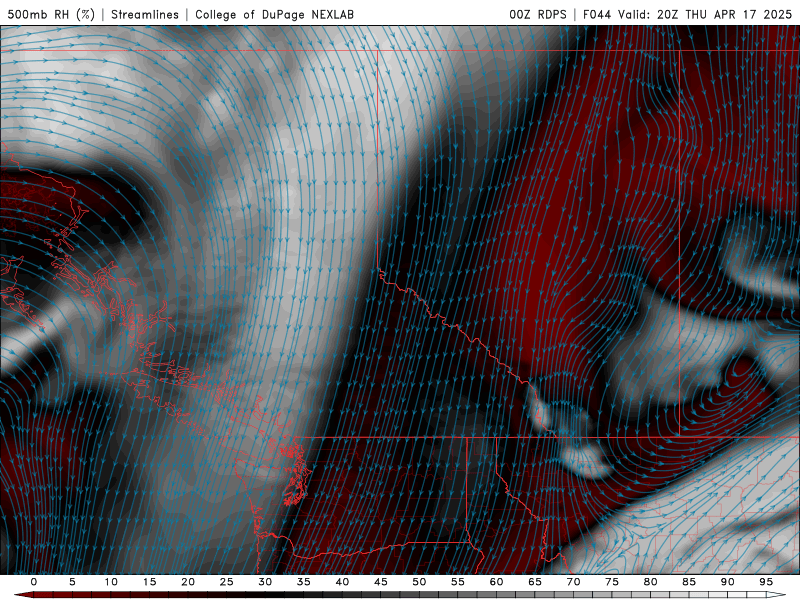Select the 65 value on the color scale
Screen dimensions: 800x600
point(535,582)
